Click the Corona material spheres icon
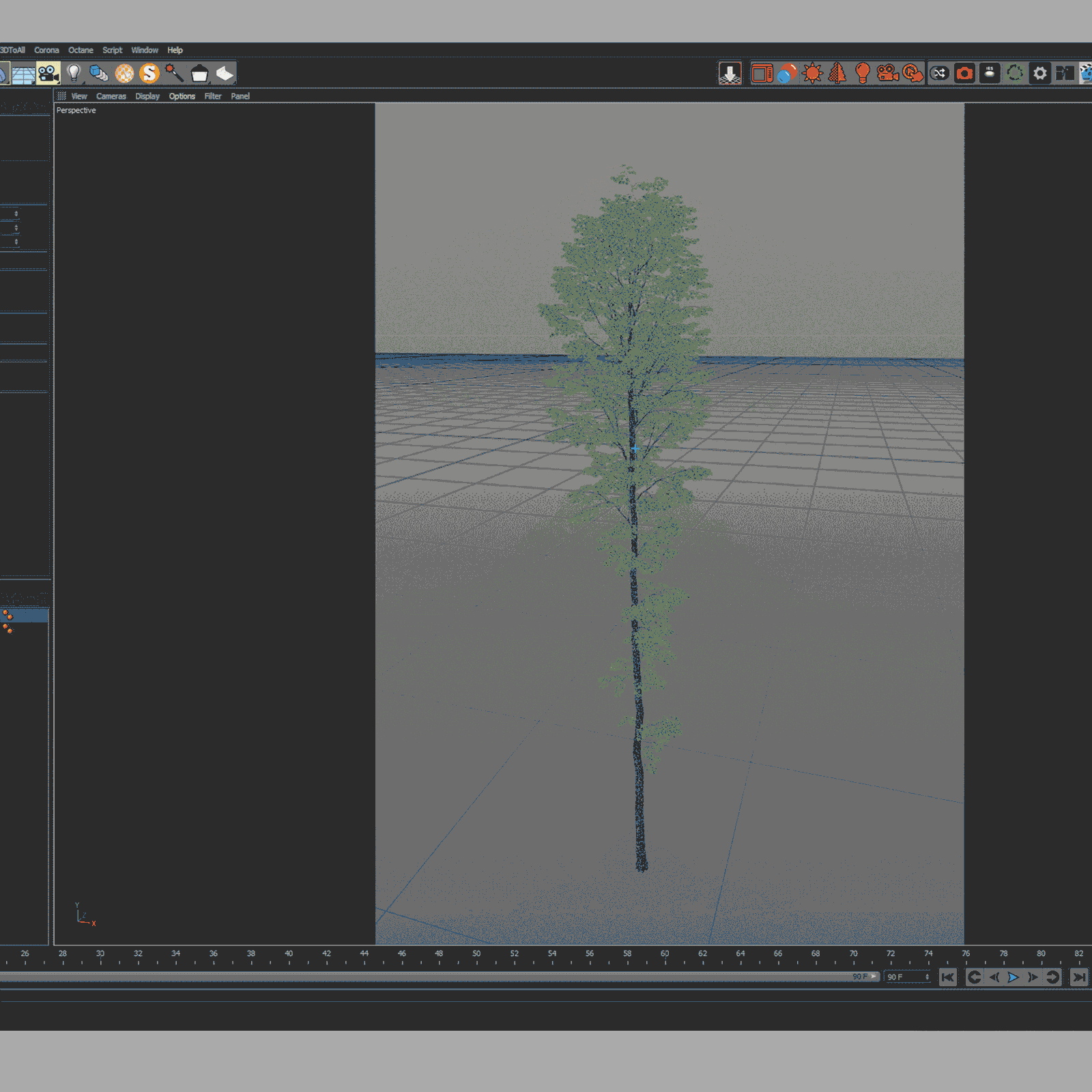The height and width of the screenshot is (1092, 1092). 787,73
